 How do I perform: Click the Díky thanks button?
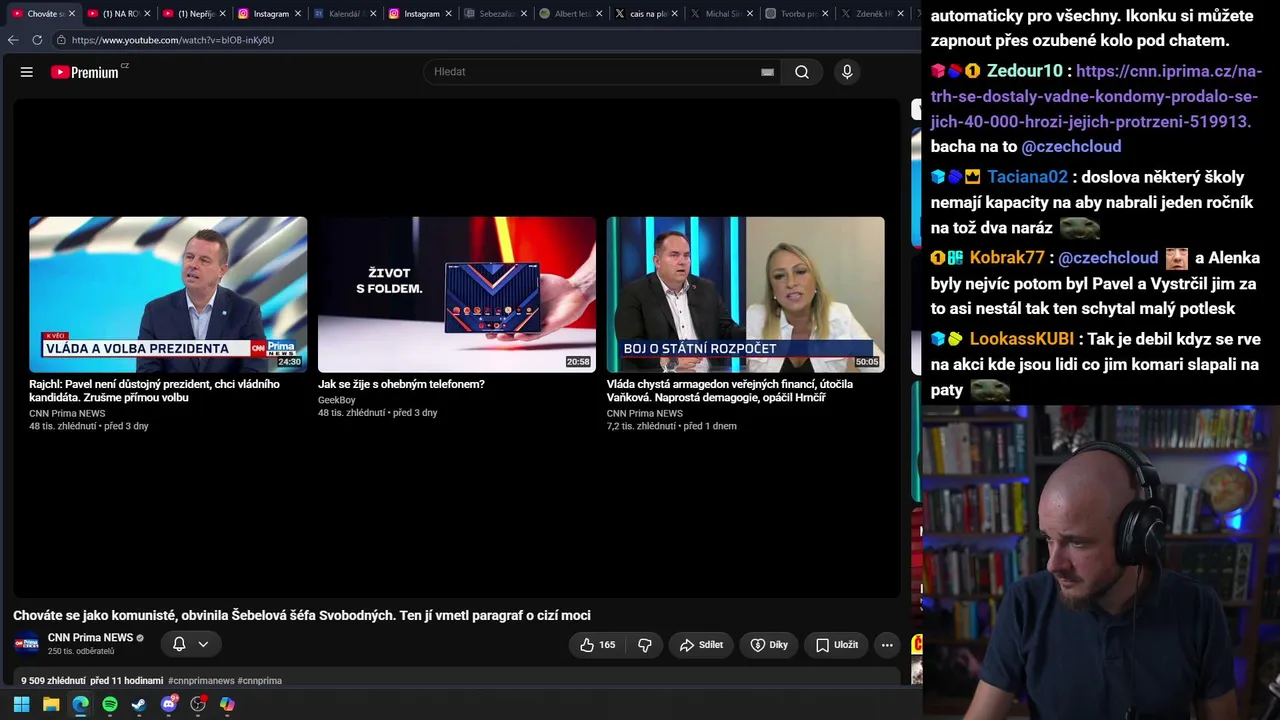[x=769, y=645]
